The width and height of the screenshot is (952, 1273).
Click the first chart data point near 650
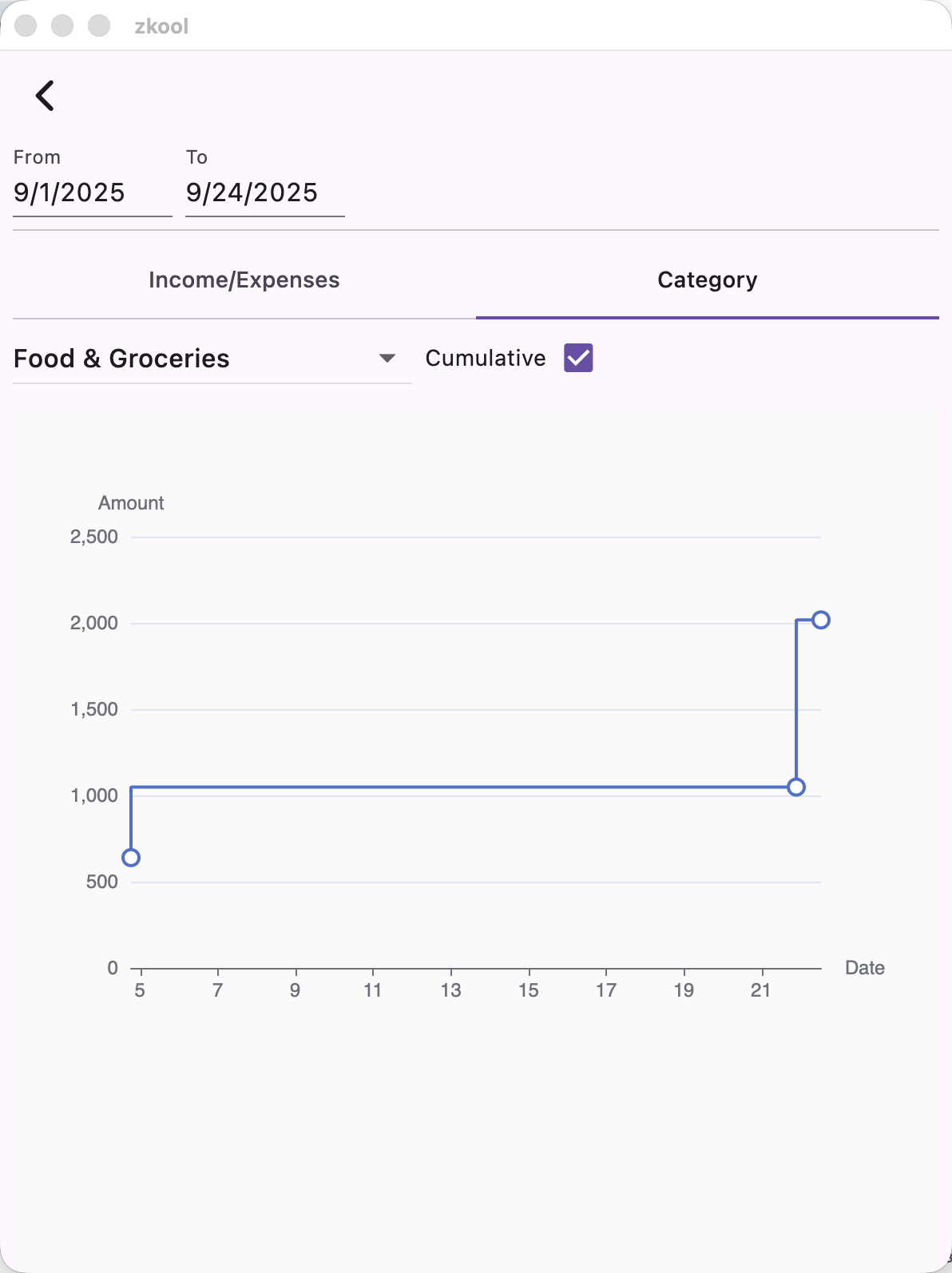131,858
